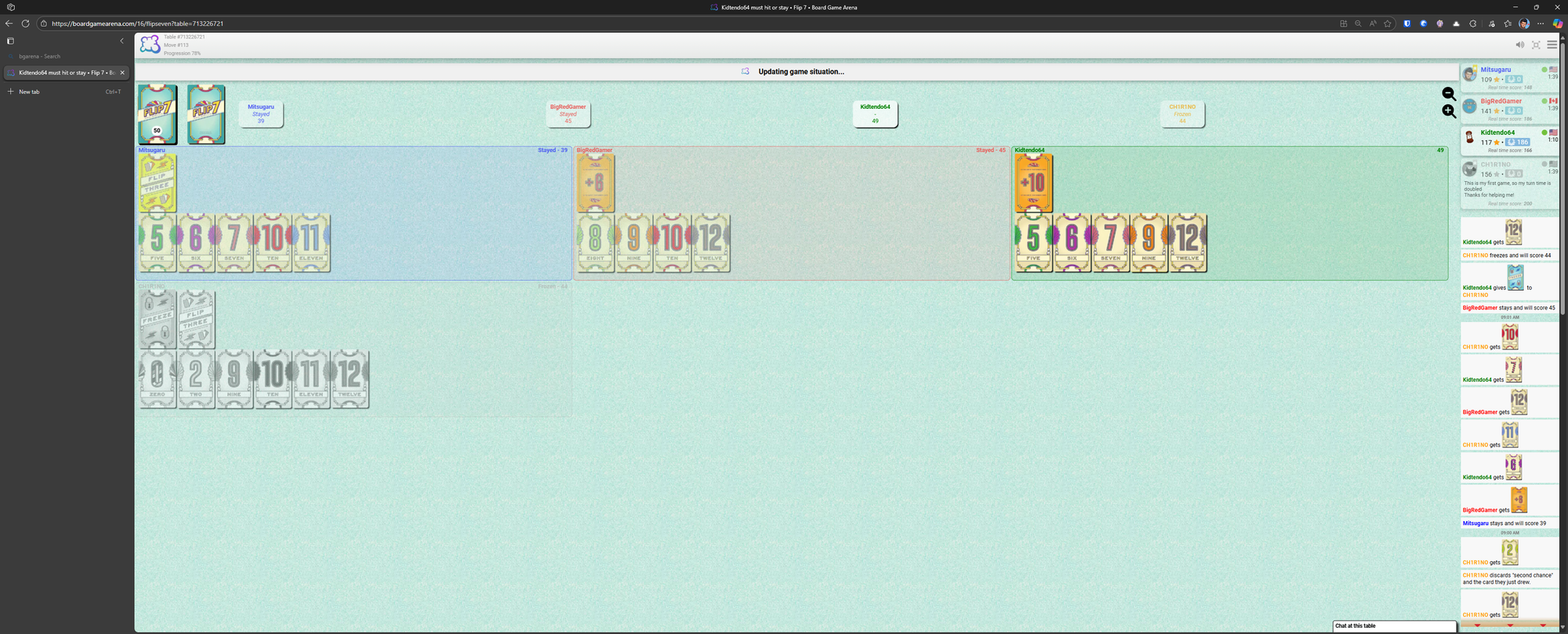Reload the page with refresh icon
The width and height of the screenshot is (1568, 634).
25,24
